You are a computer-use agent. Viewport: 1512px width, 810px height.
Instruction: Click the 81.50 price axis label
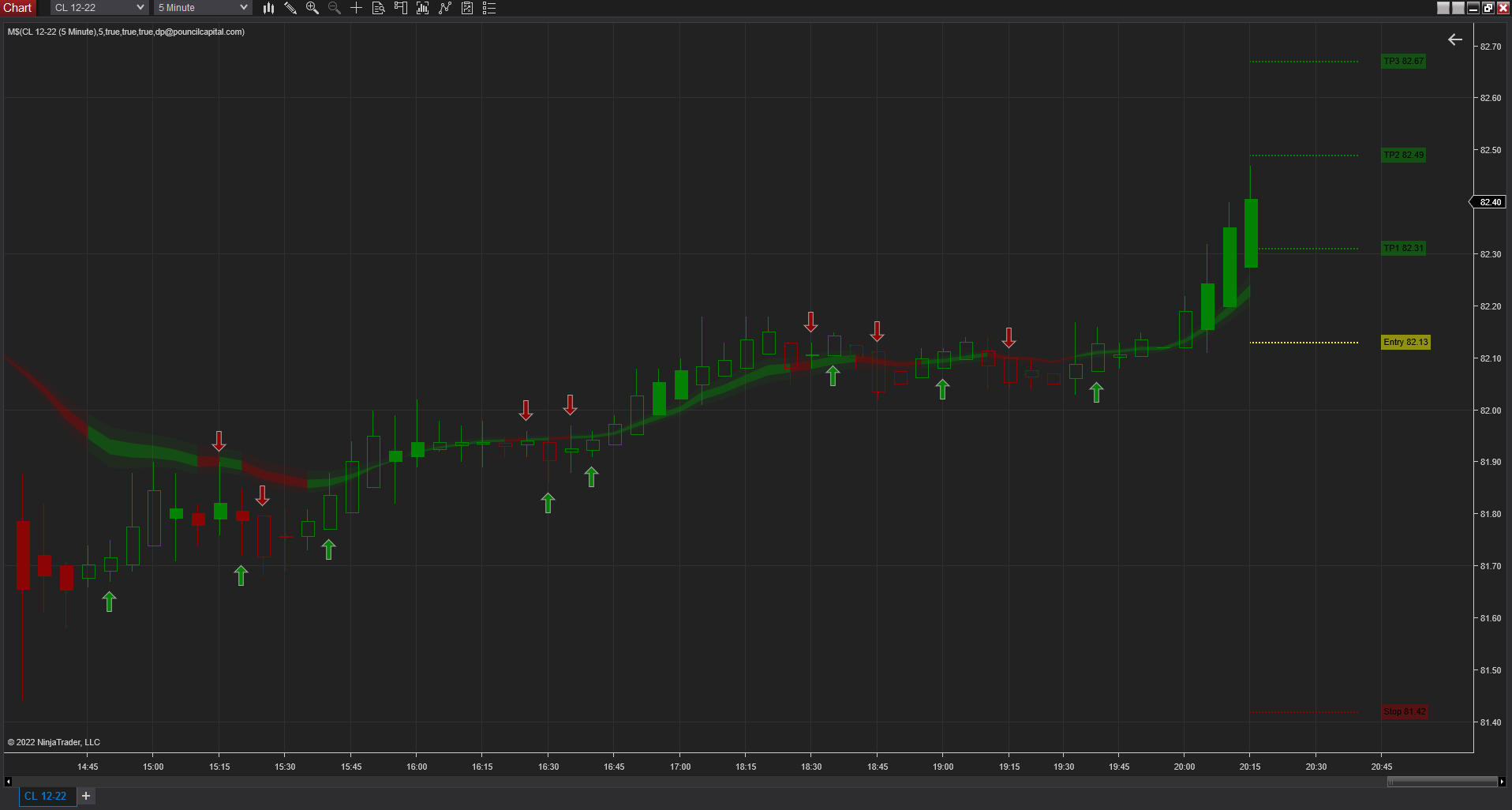click(1491, 670)
